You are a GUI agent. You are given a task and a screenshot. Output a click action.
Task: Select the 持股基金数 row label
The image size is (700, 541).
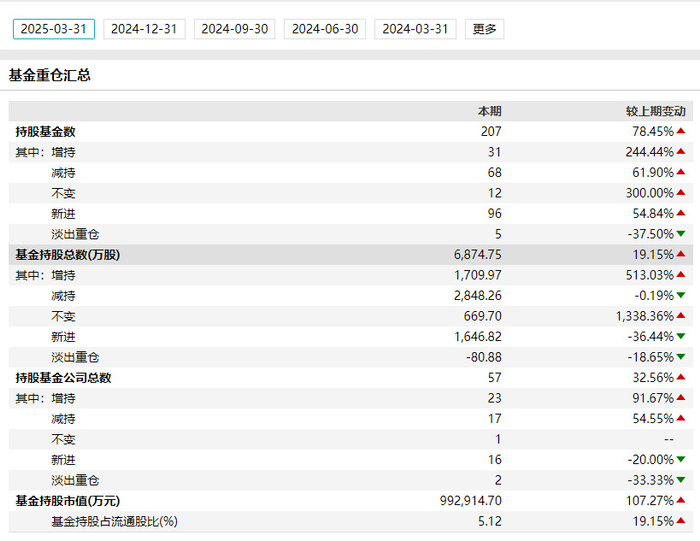45,131
